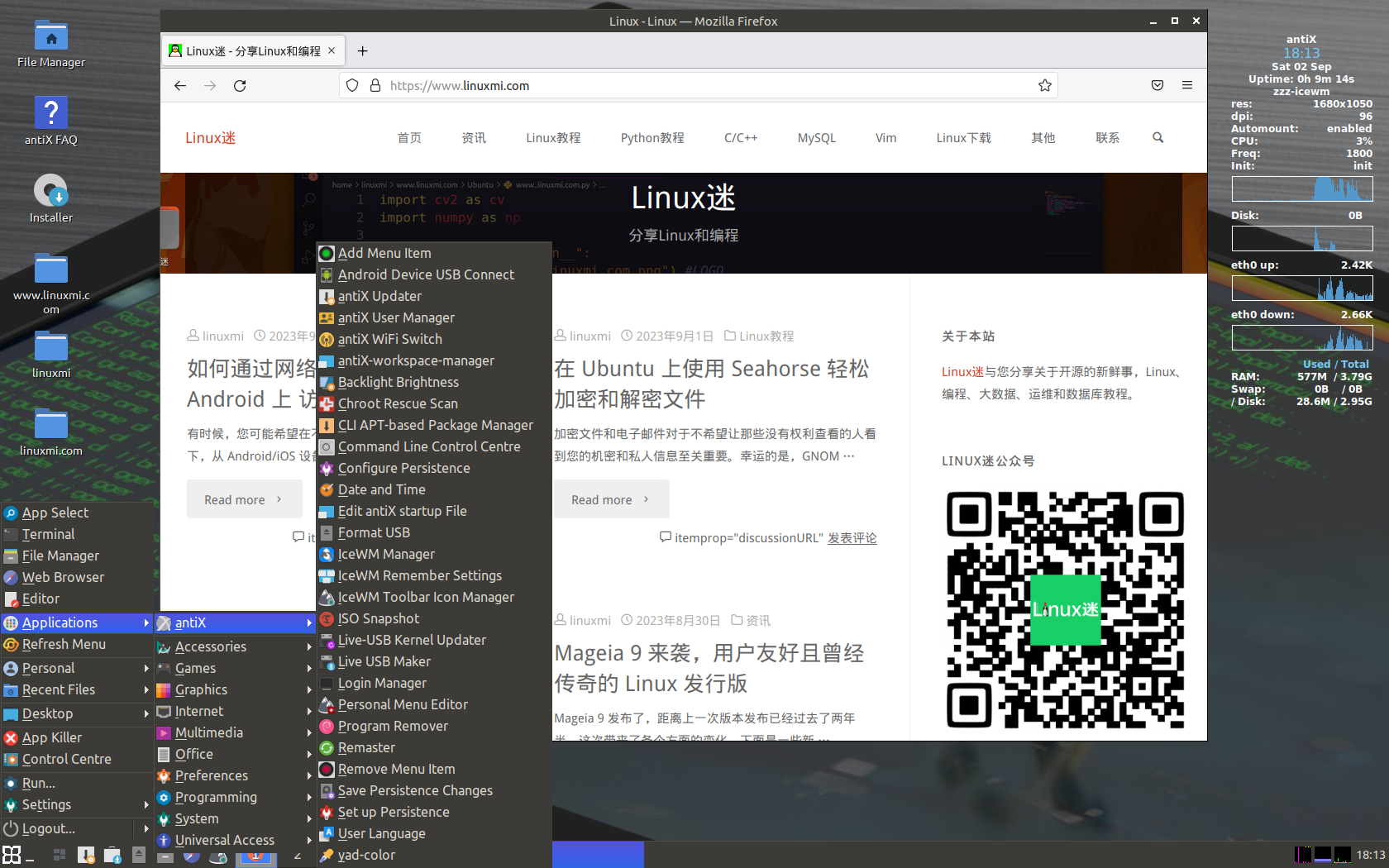Screen dimensions: 1389x868
Task: Click Read more under Seahorse article
Action: coord(611,499)
